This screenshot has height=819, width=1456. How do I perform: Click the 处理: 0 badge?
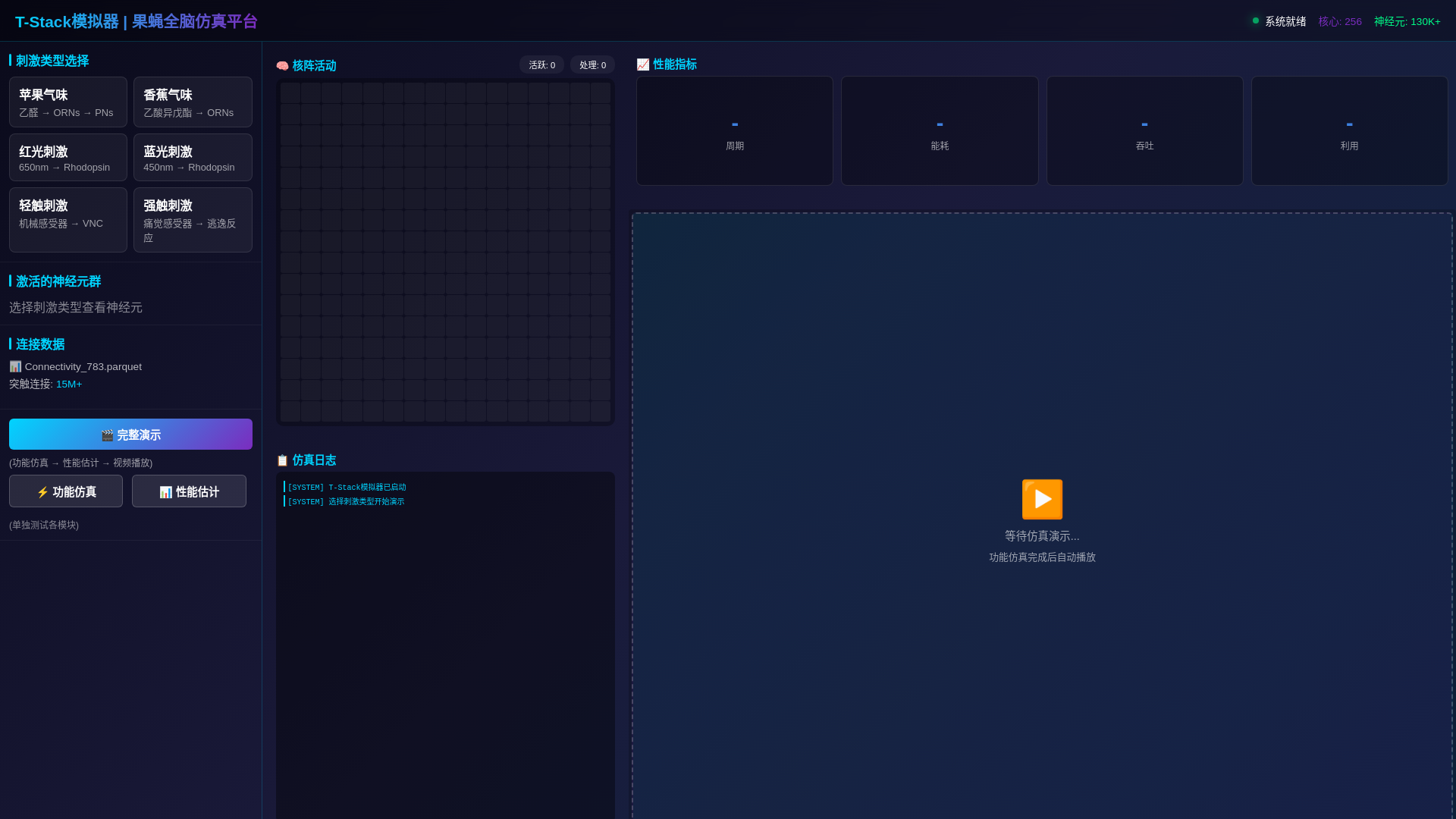pyautogui.click(x=592, y=65)
